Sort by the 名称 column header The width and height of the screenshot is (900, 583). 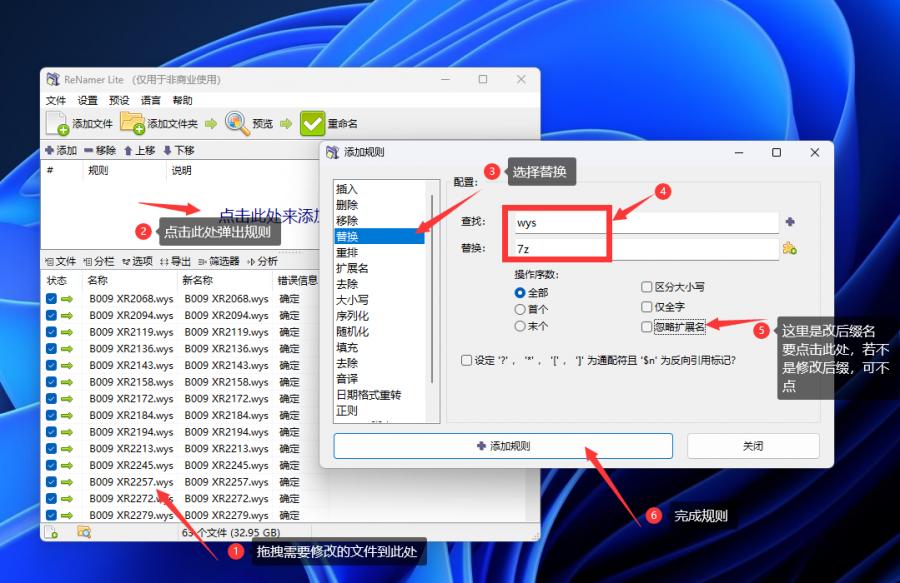tap(98, 280)
